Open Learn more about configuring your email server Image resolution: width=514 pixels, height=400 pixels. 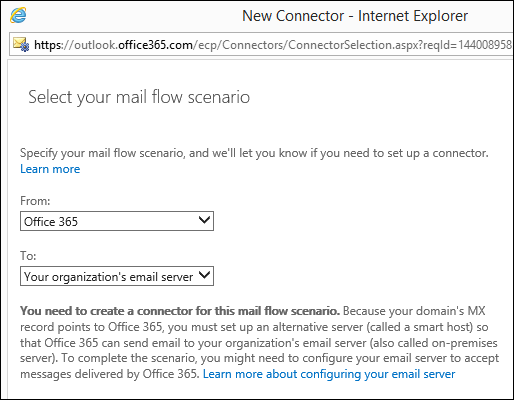click(x=329, y=374)
